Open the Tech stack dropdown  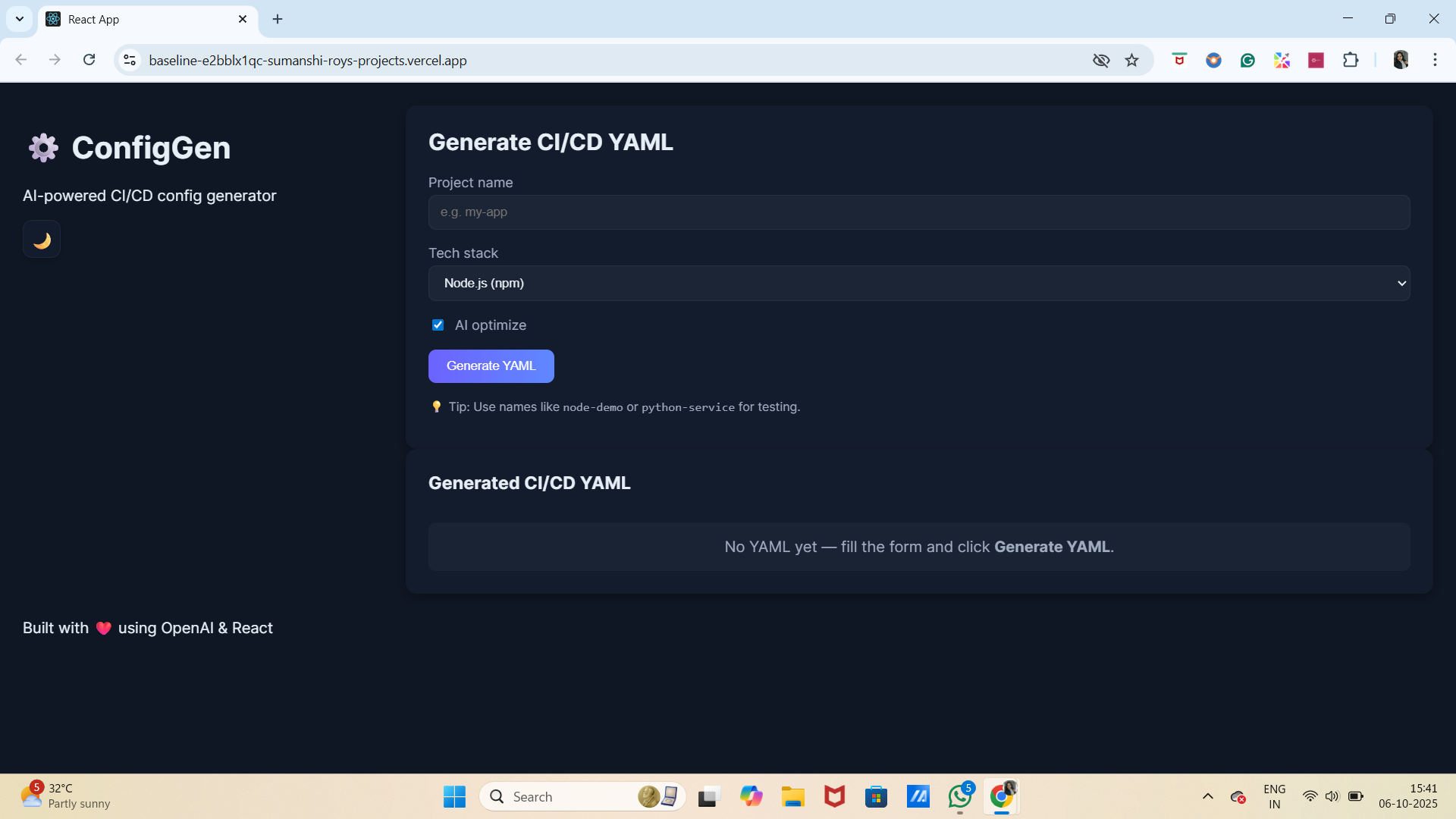click(918, 283)
